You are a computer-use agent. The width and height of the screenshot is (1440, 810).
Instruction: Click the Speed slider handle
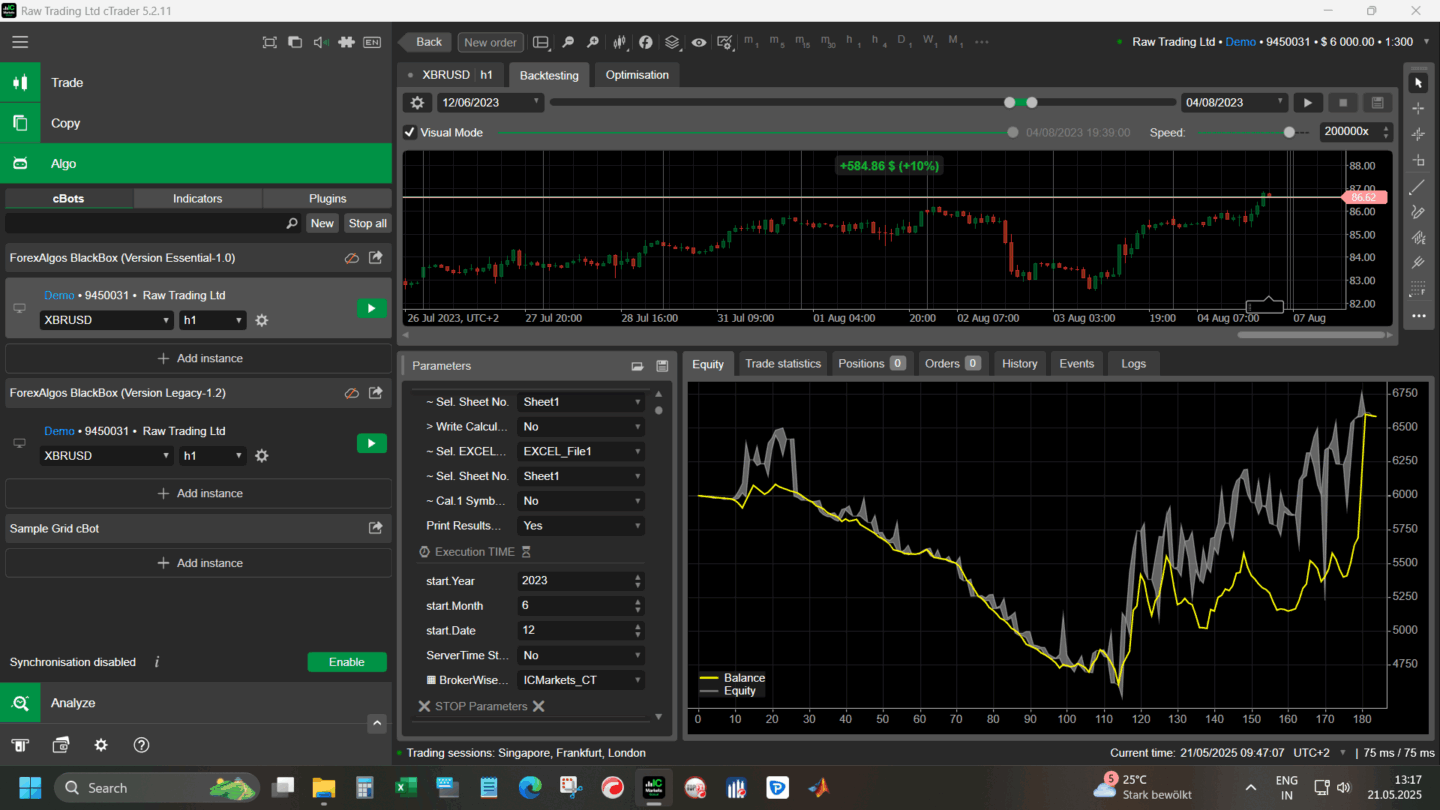click(1289, 132)
